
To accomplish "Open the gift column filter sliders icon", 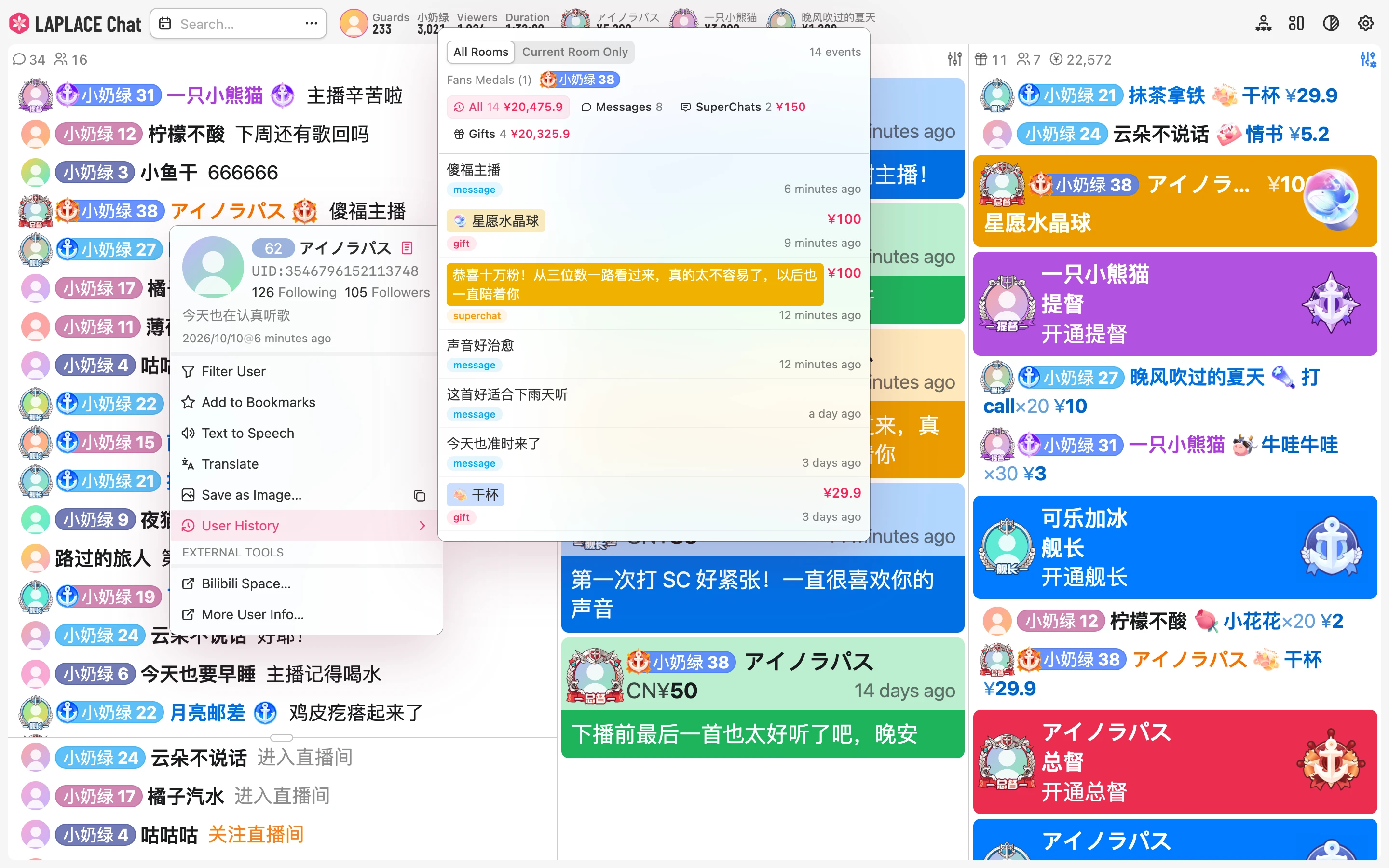I will pyautogui.click(x=1368, y=58).
